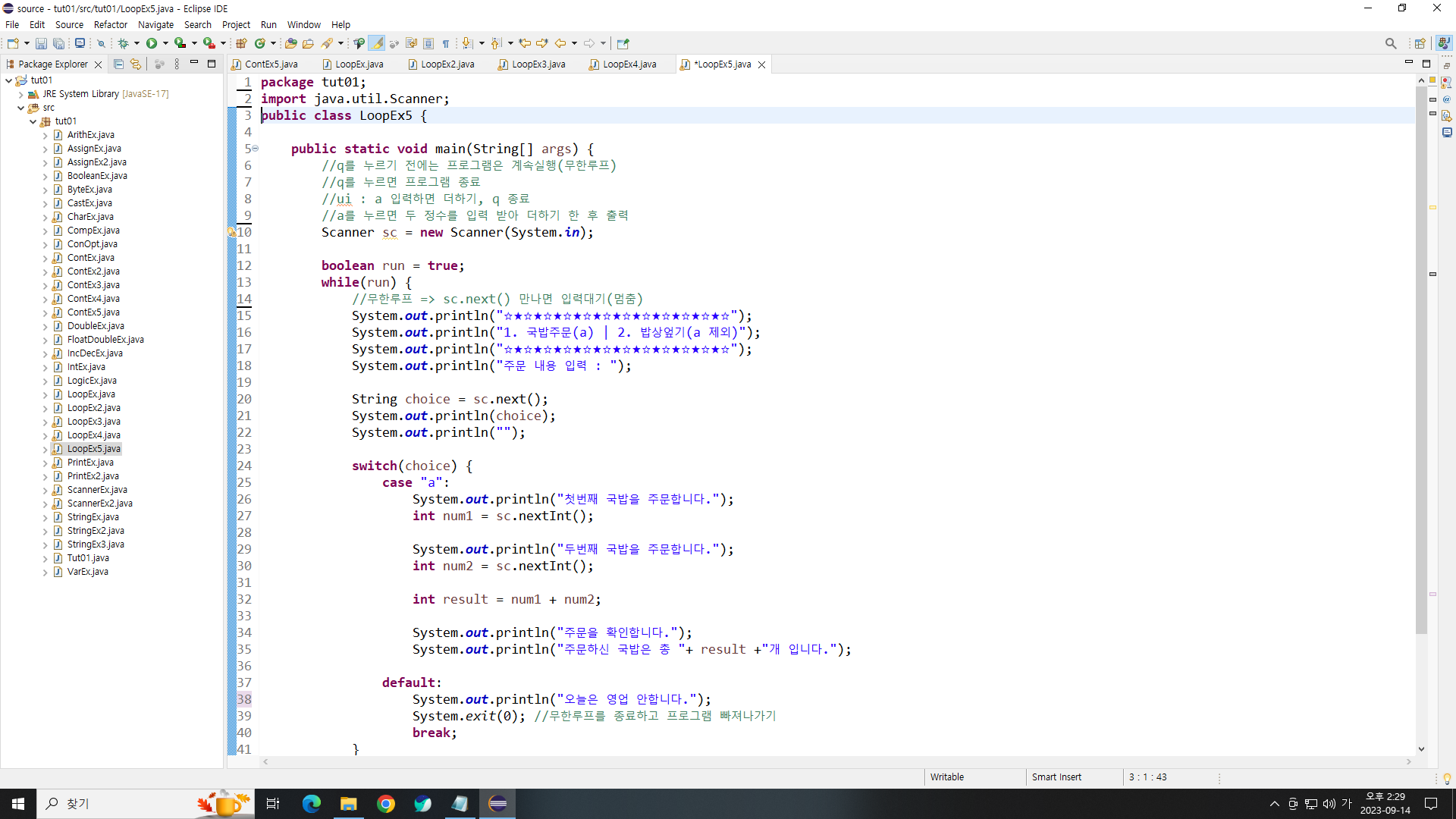Open the Refactor menu
This screenshot has width=1456, height=819.
click(x=110, y=24)
